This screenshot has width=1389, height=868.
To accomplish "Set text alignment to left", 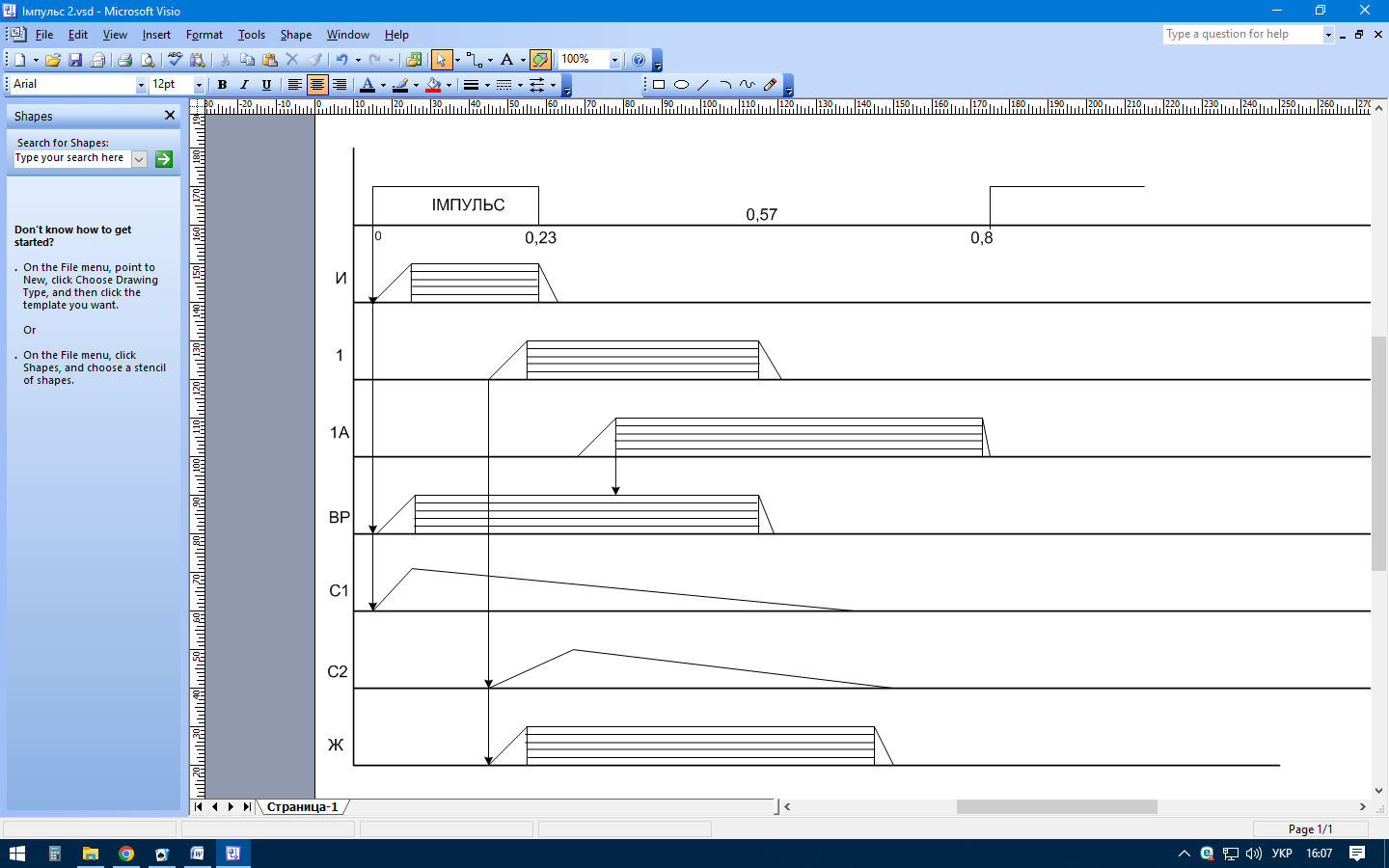I will pyautogui.click(x=294, y=85).
